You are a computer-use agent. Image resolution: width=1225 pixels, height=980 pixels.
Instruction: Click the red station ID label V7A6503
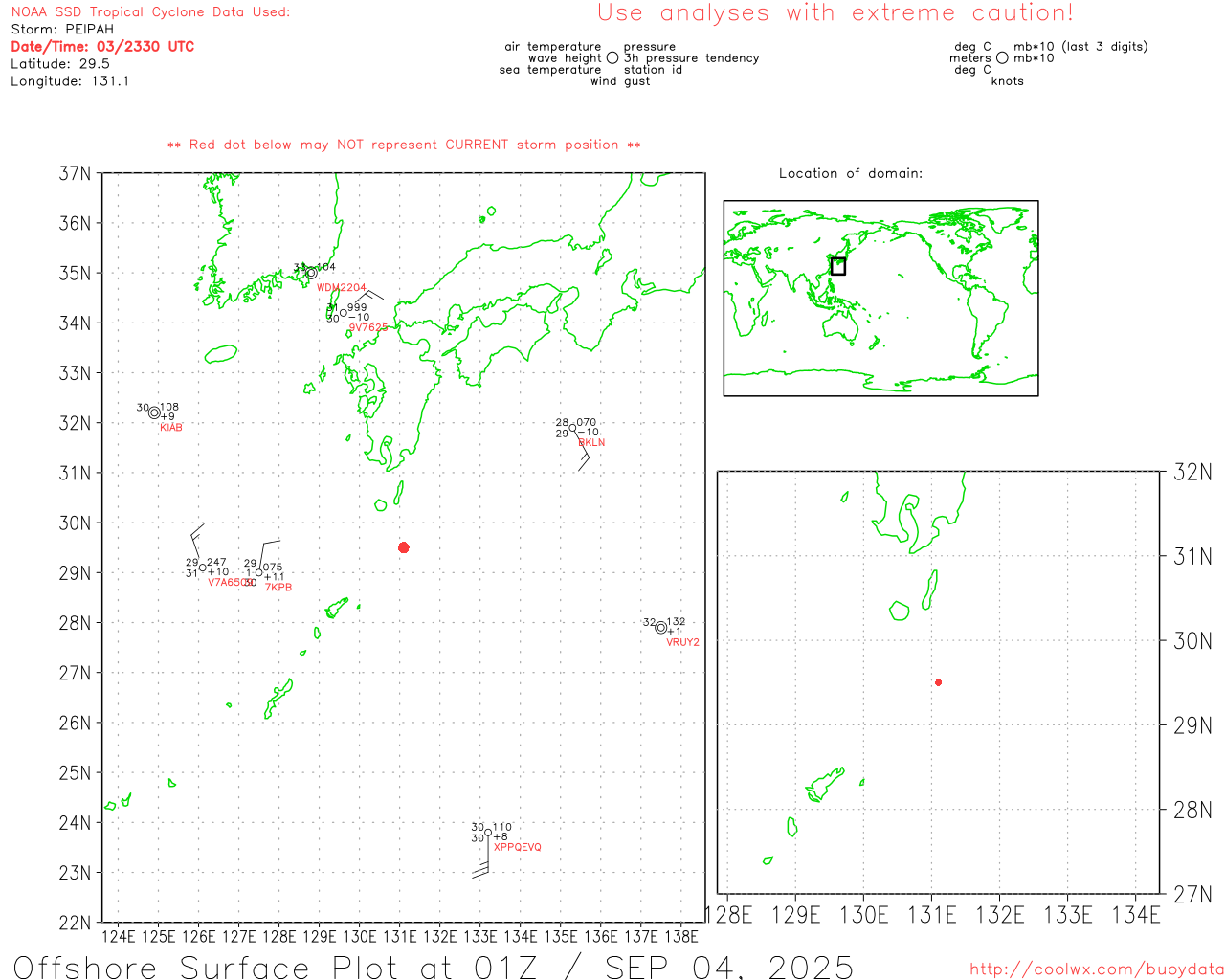click(231, 583)
